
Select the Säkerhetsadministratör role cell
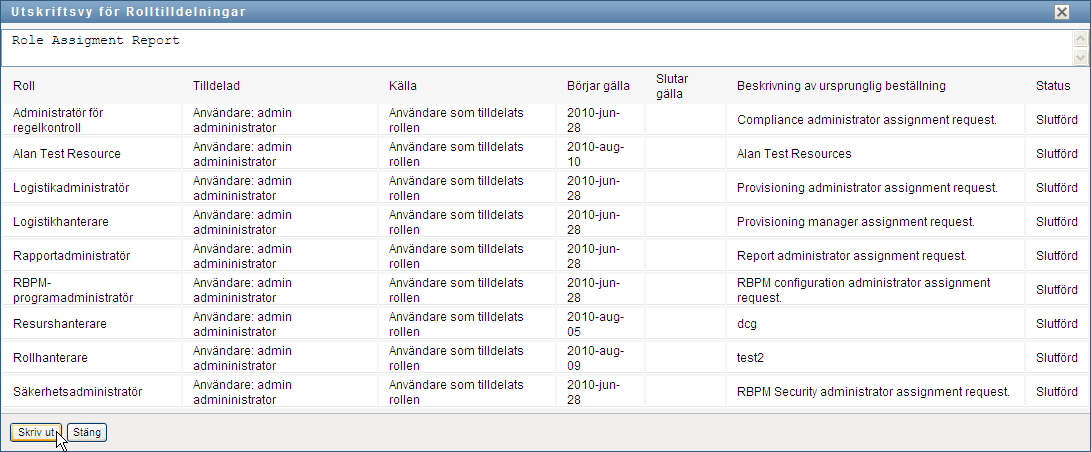coord(91,392)
